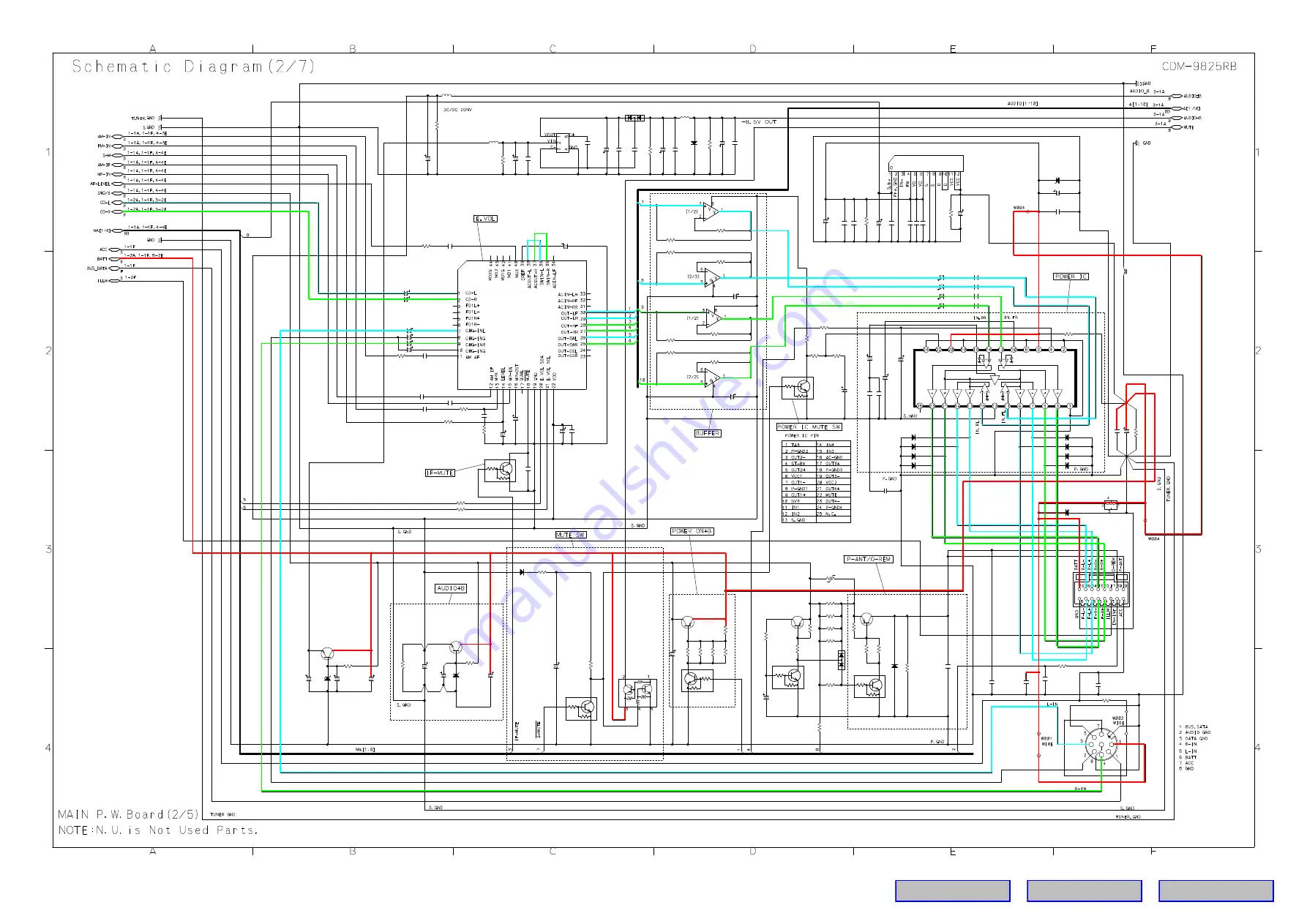This screenshot has height=924, width=1307.
Task: Click the AUDIO+B label box
Action: coord(450,588)
